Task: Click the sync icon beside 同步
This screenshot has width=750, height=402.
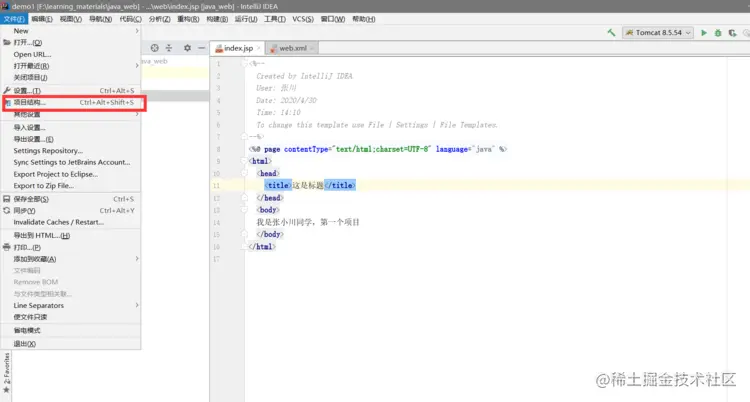Action: coord(7,211)
